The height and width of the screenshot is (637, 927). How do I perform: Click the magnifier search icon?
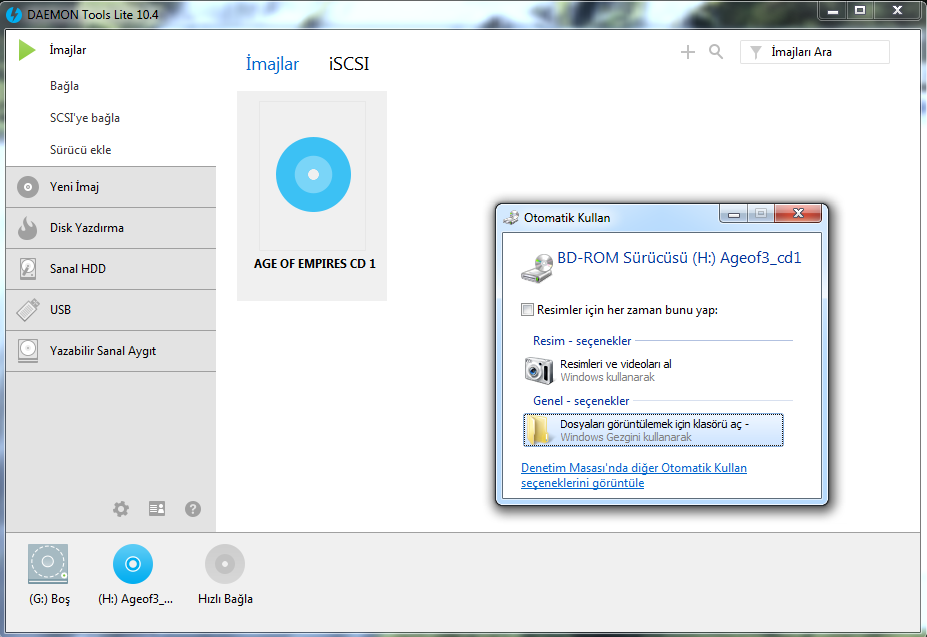tap(716, 52)
